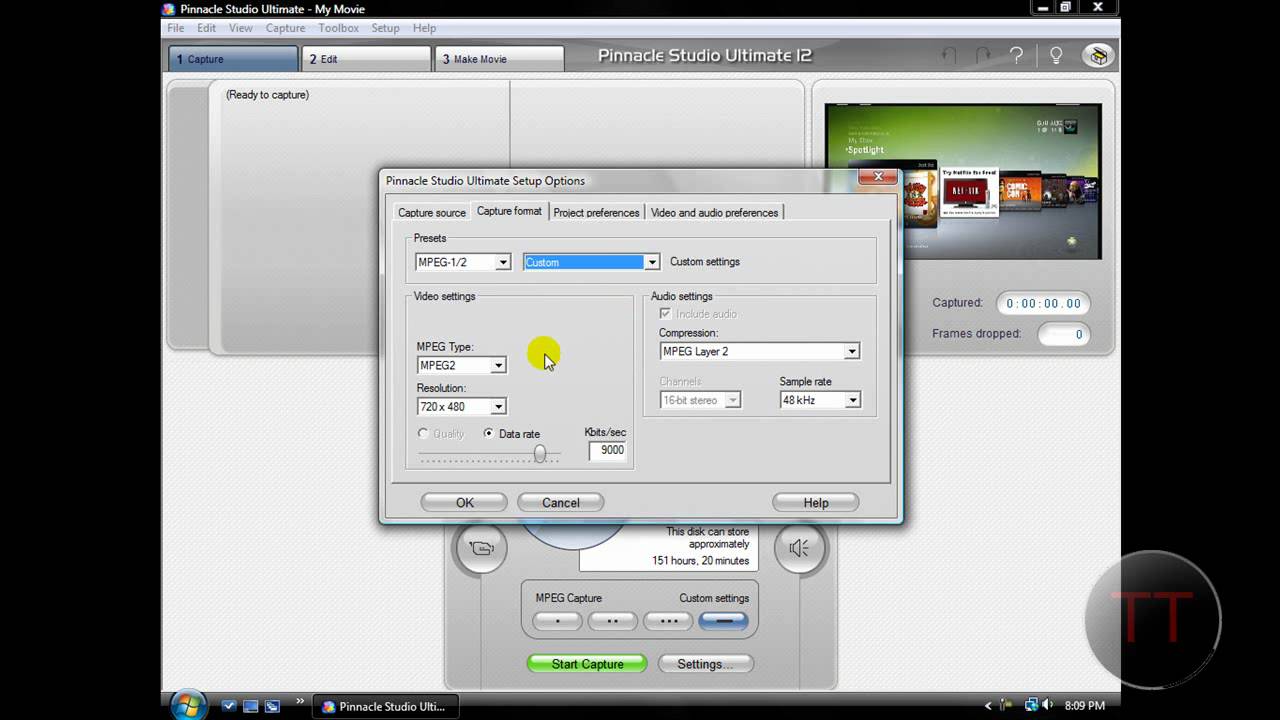1280x720 pixels.
Task: Select three-dot capture quality preset
Action: (668, 621)
